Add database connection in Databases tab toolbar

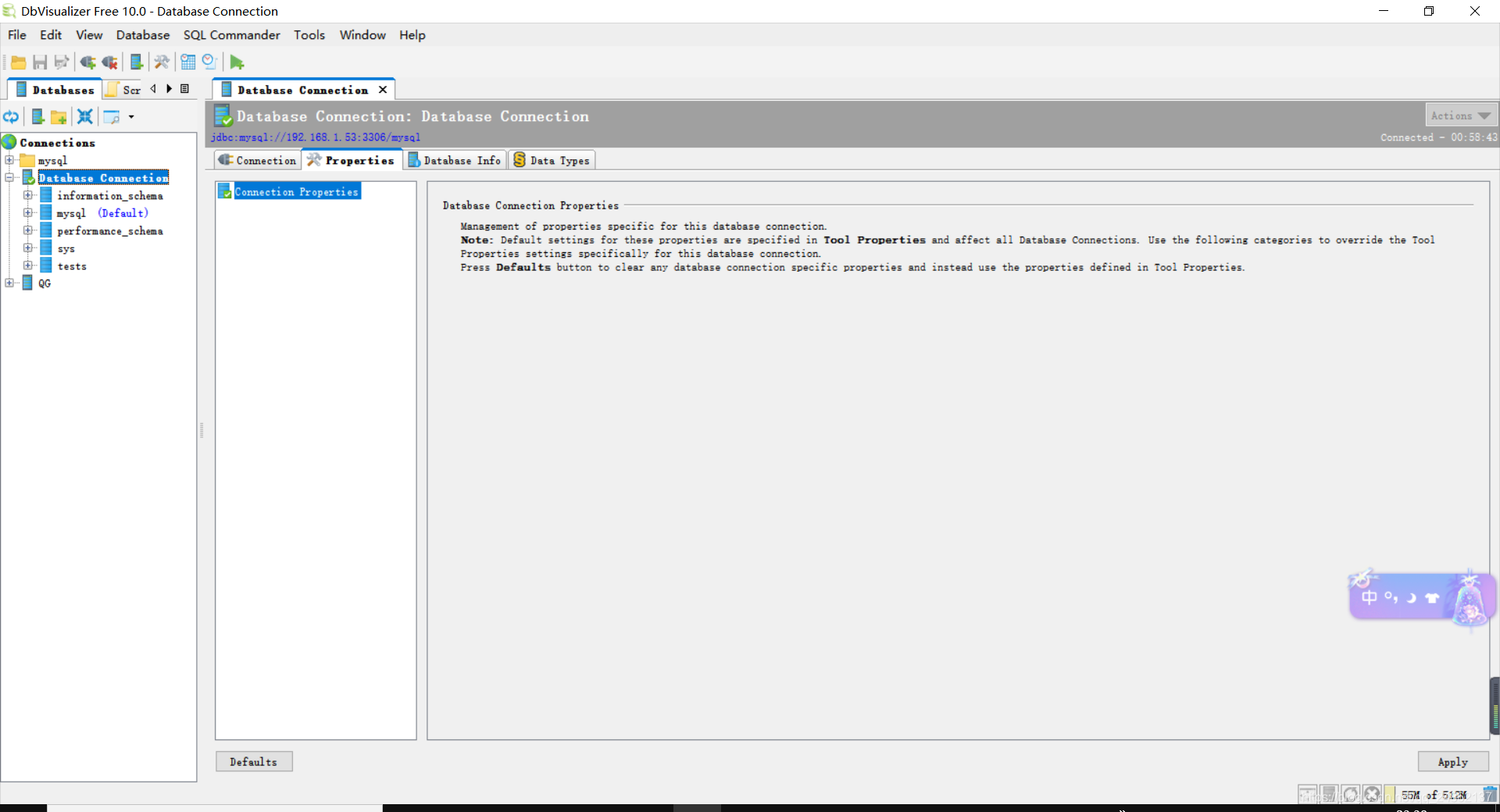(37, 117)
